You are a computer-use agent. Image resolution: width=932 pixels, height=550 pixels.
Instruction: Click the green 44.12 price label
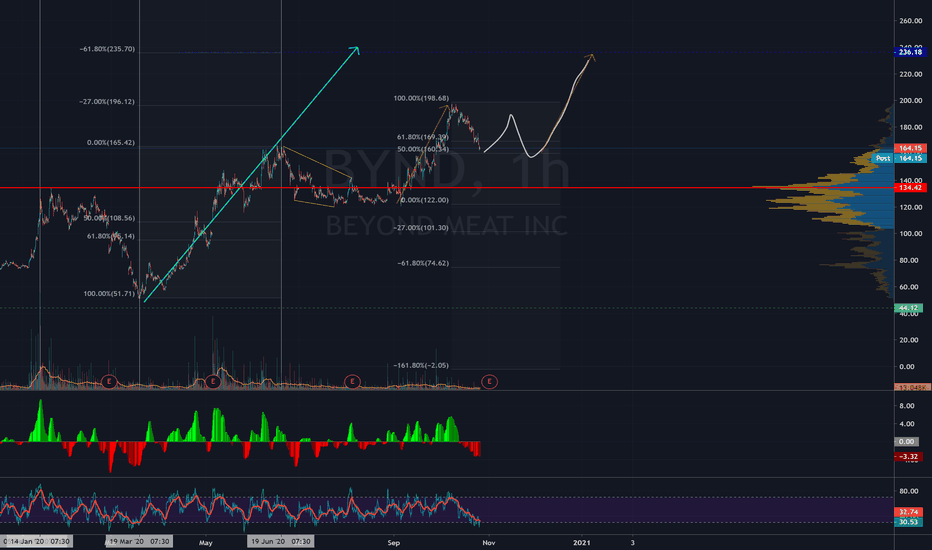pyautogui.click(x=908, y=308)
